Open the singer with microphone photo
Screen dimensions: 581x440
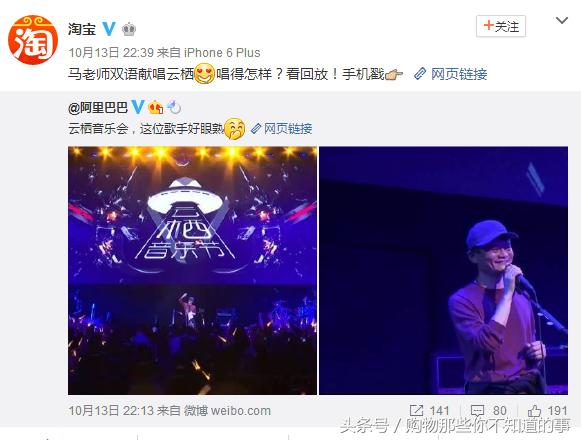(x=444, y=270)
